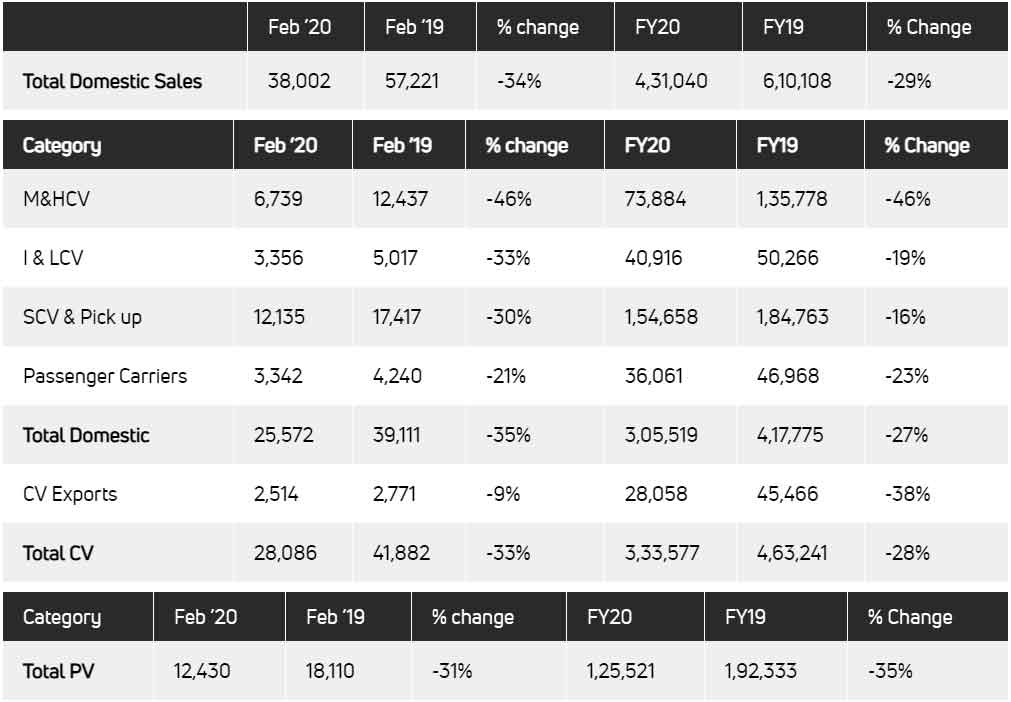Click the 3,33,577 Total CV FY20 value
The image size is (1011, 702).
coord(661,553)
